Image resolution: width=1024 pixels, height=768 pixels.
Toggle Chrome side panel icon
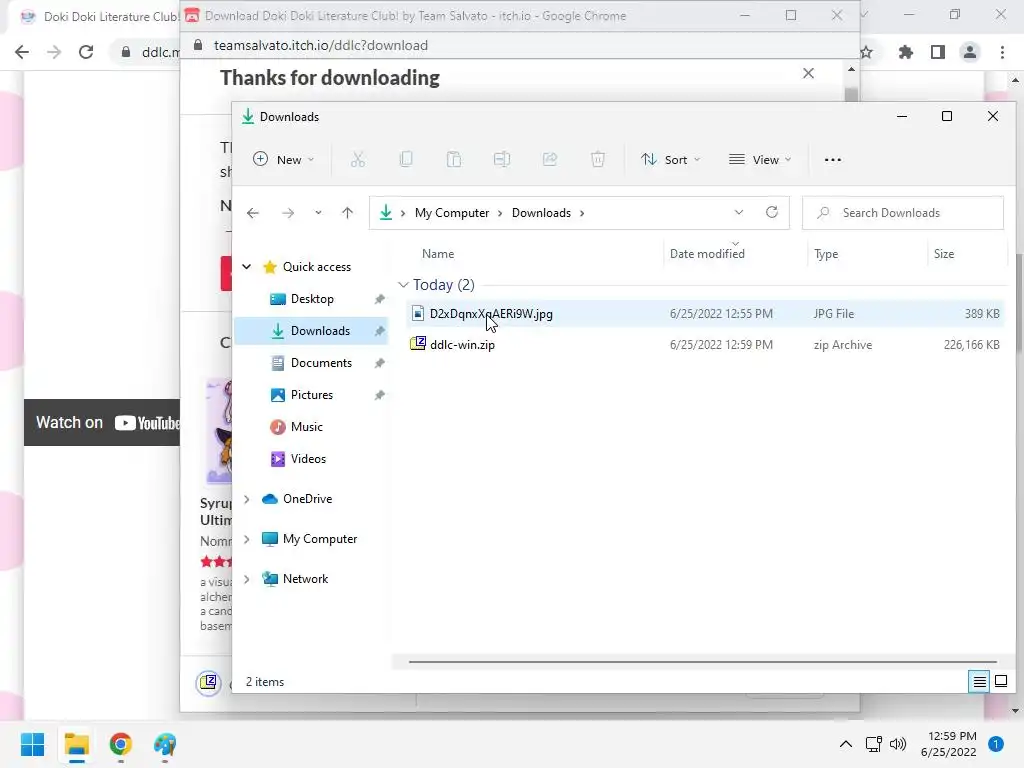pyautogui.click(x=938, y=52)
